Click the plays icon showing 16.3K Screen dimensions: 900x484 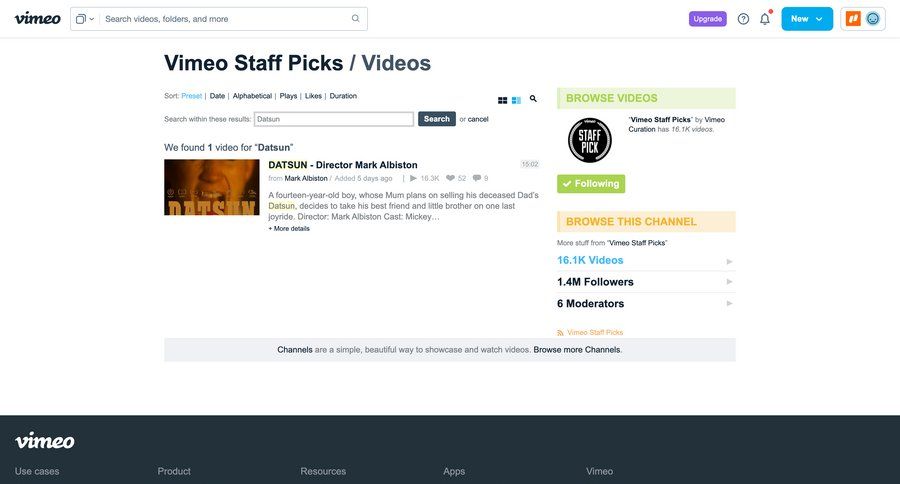[413, 179]
